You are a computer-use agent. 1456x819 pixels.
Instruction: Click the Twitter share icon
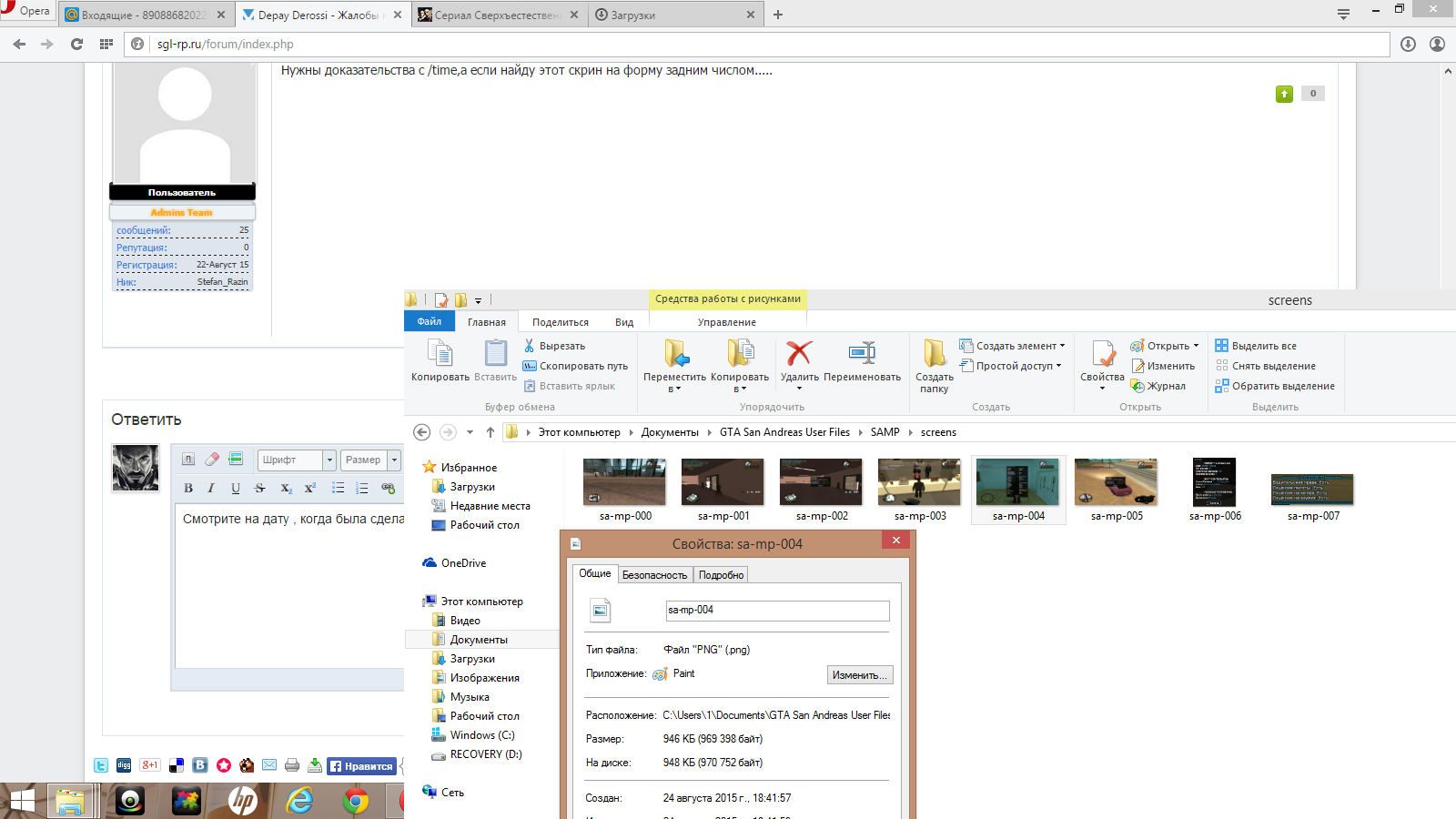(x=101, y=765)
